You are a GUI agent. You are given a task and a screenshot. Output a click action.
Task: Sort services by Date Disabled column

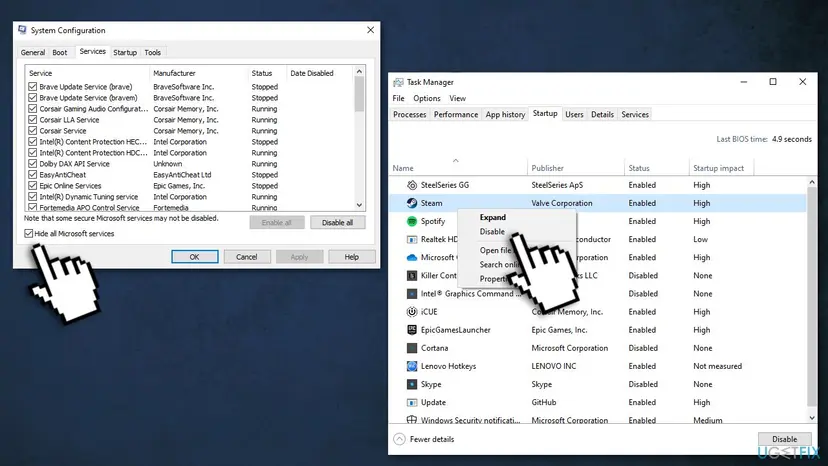[312, 73]
